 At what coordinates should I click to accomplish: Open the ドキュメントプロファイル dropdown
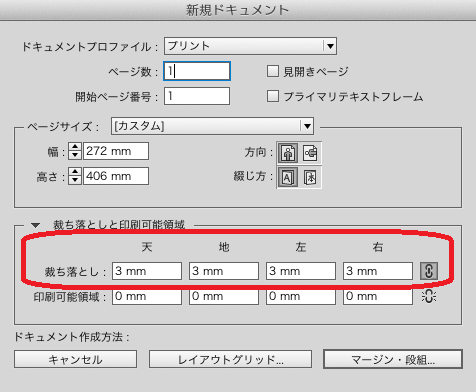coord(250,46)
